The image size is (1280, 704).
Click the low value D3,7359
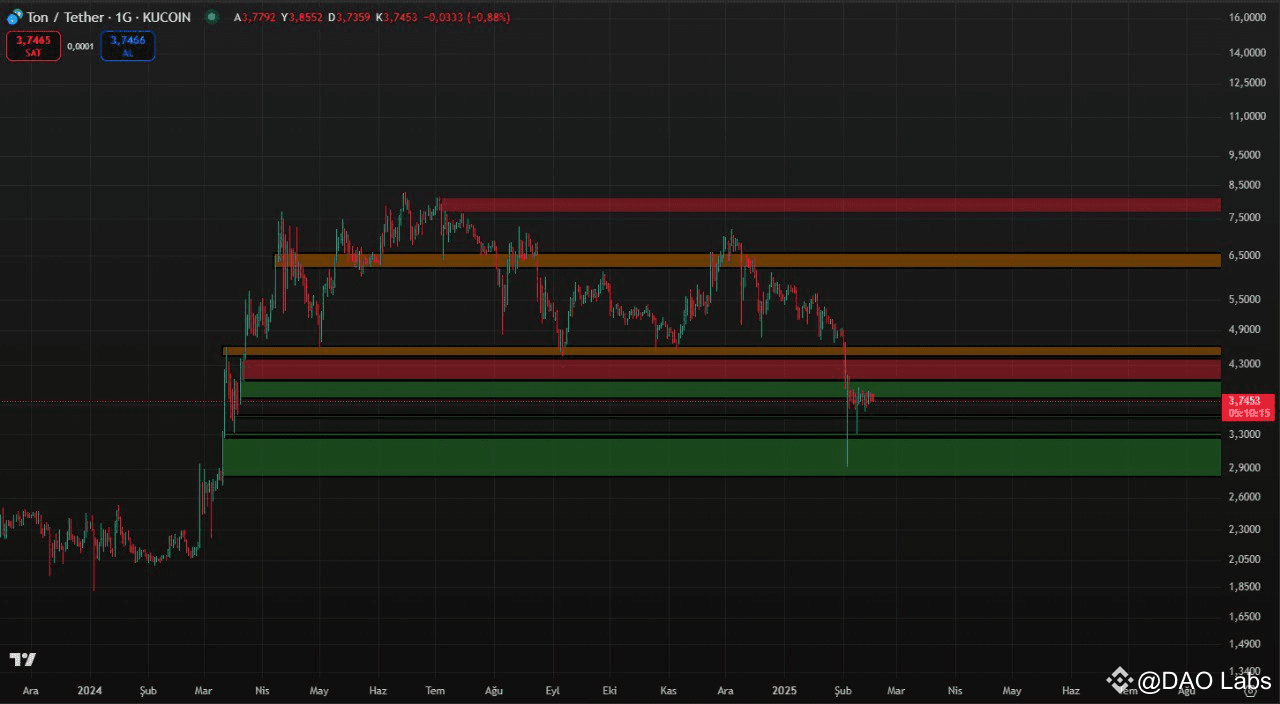coord(349,17)
